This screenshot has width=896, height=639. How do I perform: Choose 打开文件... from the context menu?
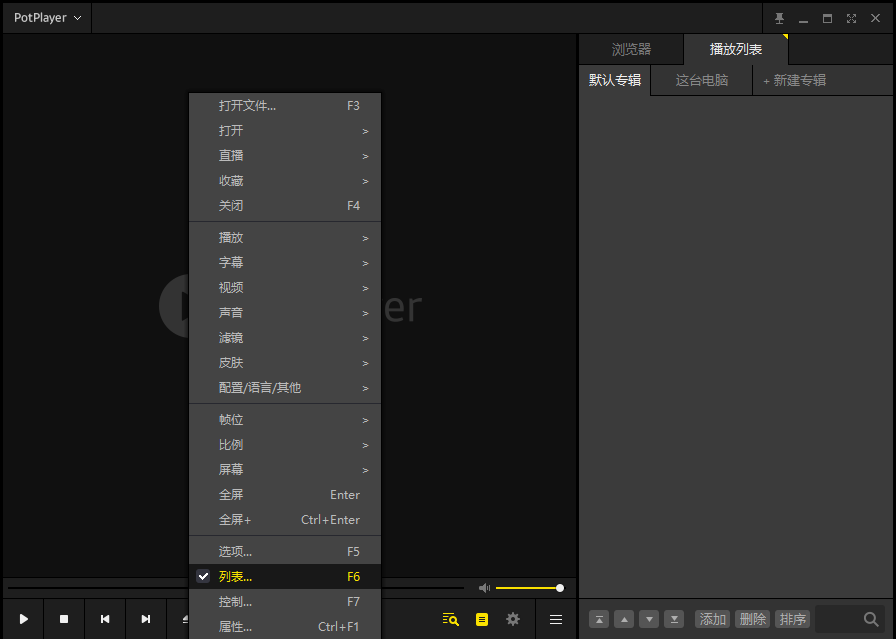click(285, 106)
